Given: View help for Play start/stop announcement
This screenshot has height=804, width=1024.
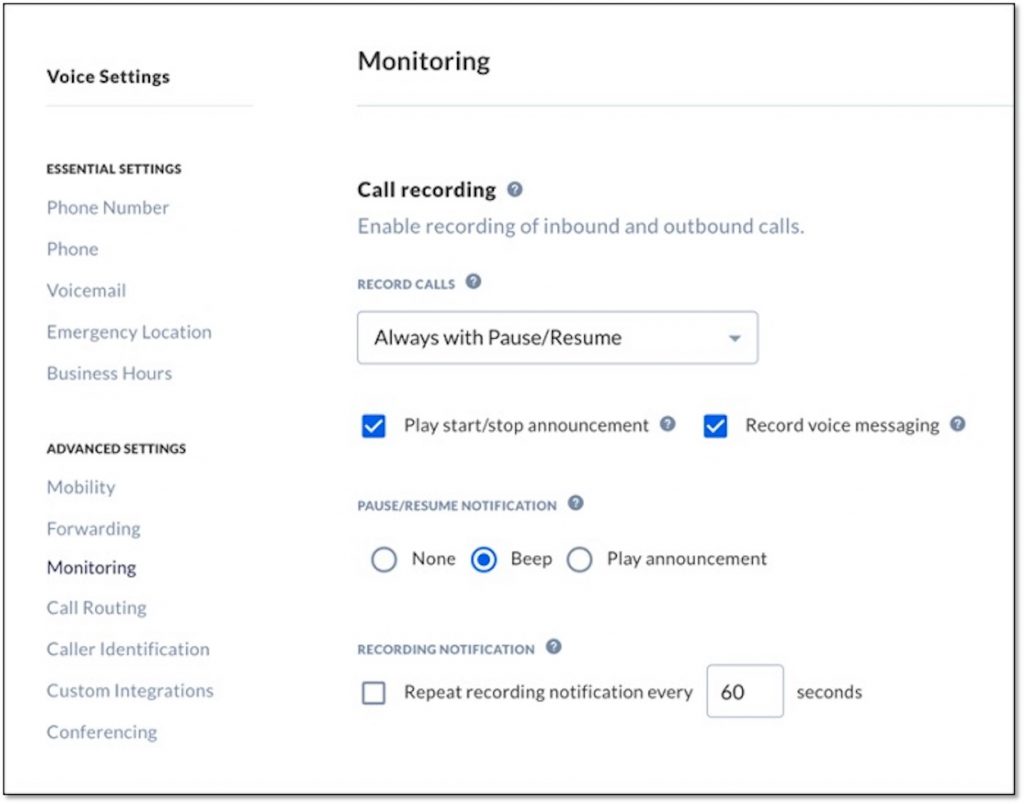Looking at the screenshot, I should [x=666, y=424].
